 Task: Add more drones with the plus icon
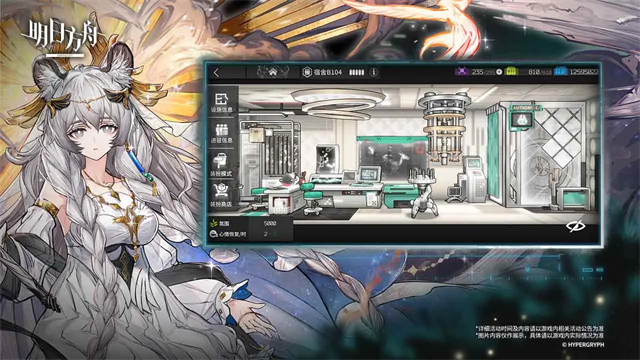pyautogui.click(x=499, y=72)
